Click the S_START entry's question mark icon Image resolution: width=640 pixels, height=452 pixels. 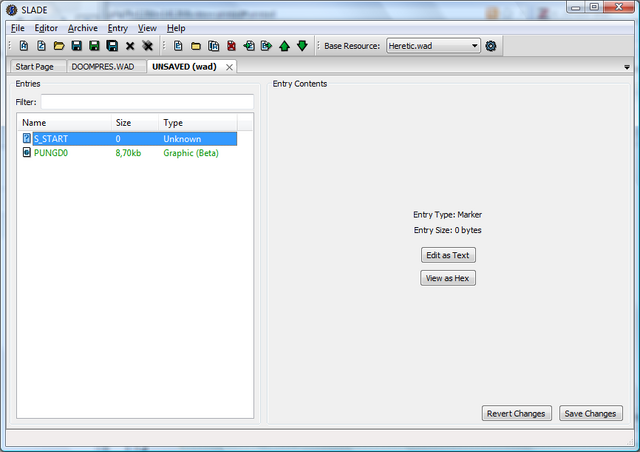point(27,138)
